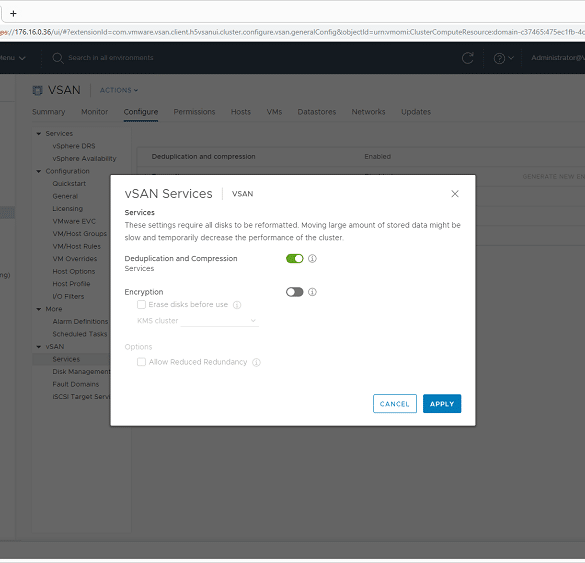Select Scheduled Tasks in sidebar
This screenshot has height=563, width=585.
coord(80,334)
